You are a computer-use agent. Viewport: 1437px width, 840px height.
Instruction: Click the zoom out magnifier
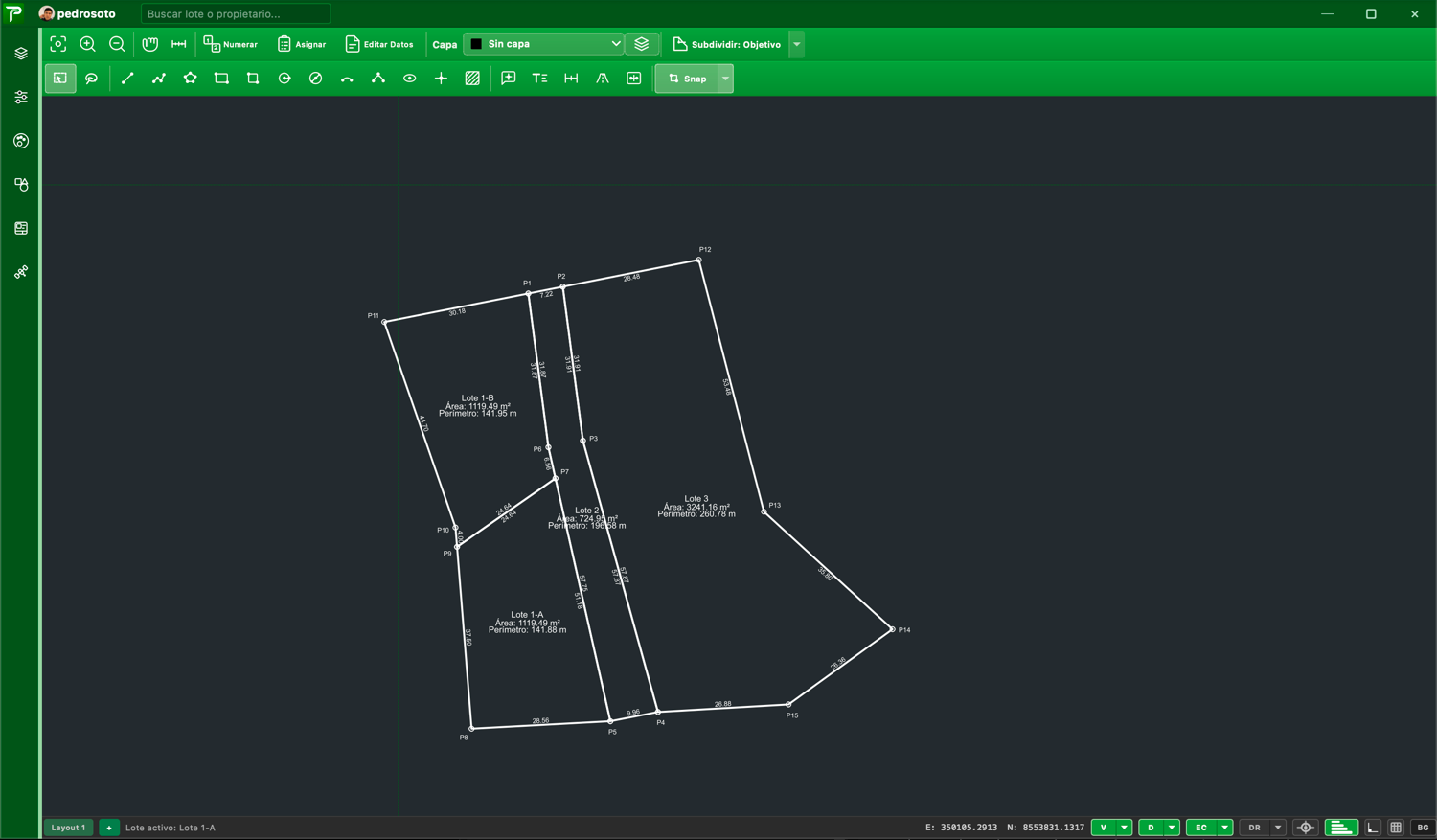tap(117, 44)
